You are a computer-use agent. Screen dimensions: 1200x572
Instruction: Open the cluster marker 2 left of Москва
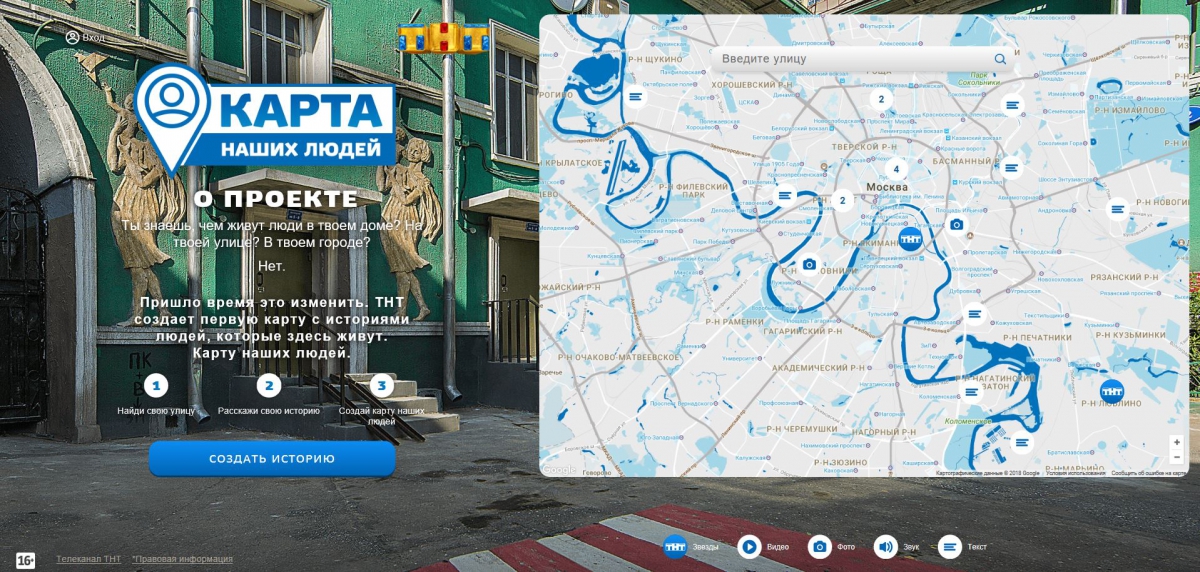click(x=842, y=200)
